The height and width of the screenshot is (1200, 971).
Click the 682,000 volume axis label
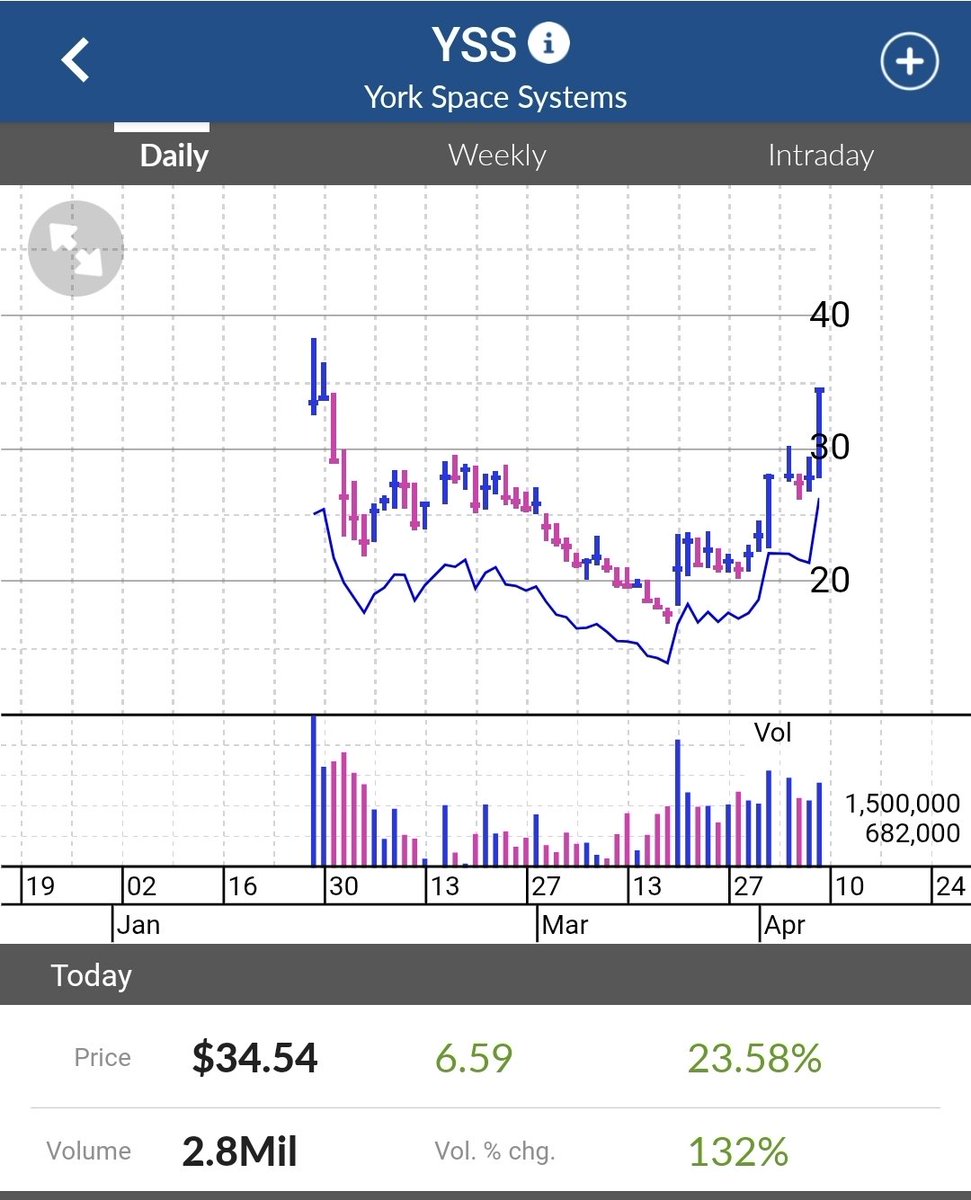[914, 833]
